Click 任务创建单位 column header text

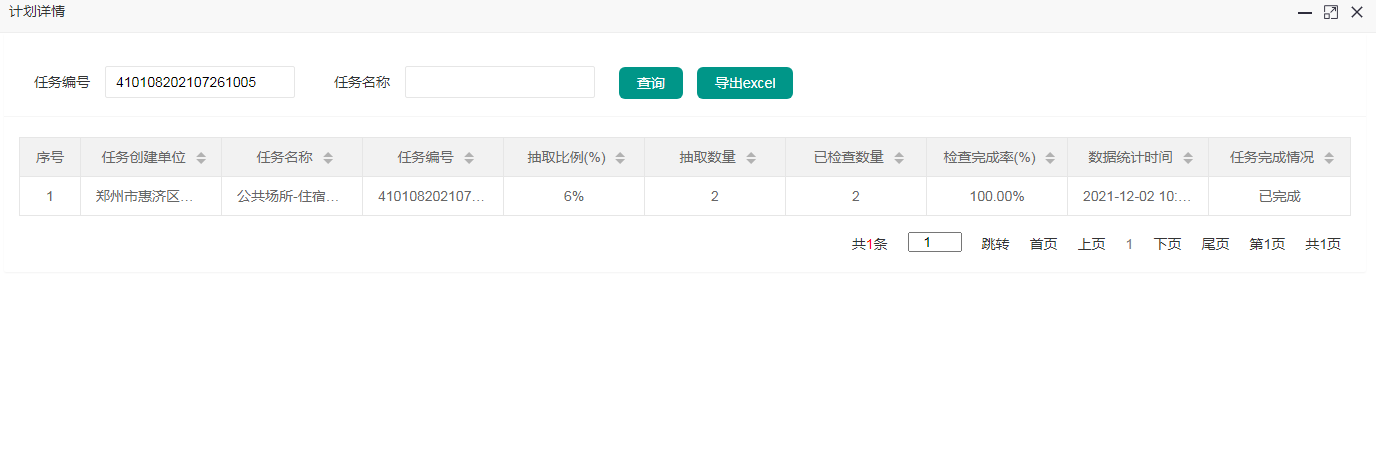pos(144,157)
